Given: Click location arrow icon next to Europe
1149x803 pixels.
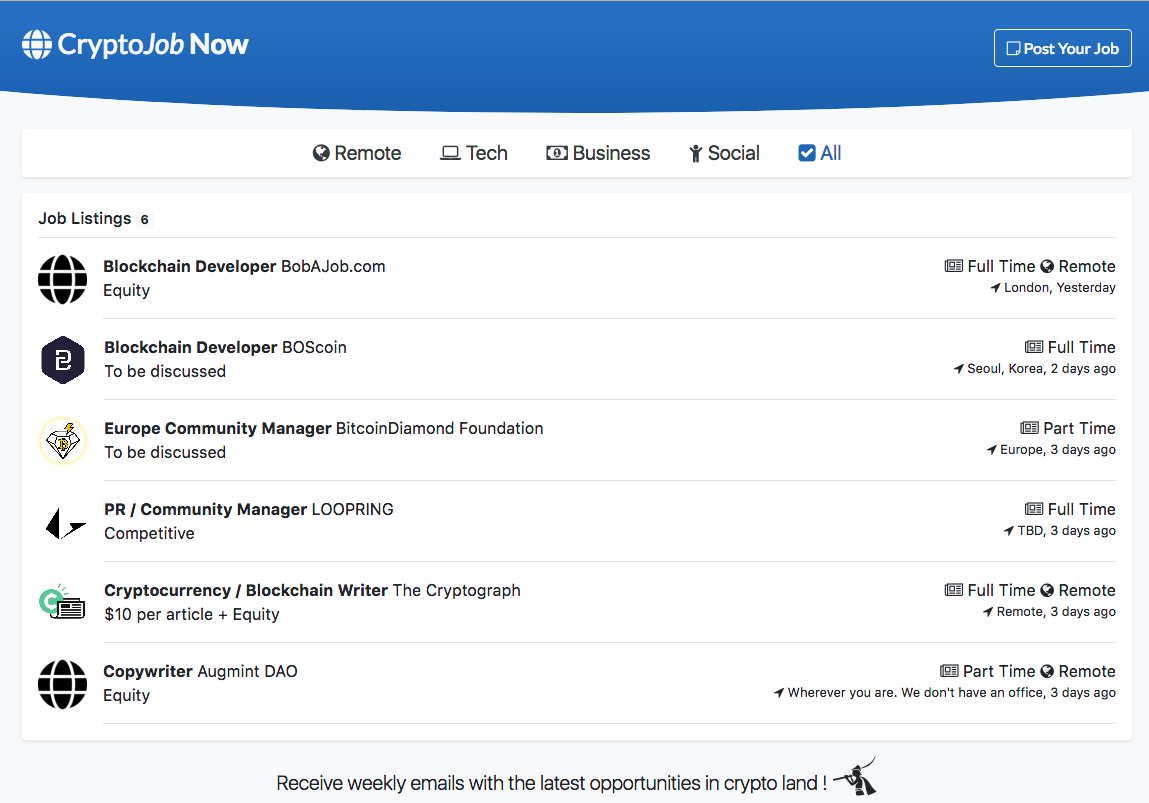Looking at the screenshot, I should [x=991, y=450].
